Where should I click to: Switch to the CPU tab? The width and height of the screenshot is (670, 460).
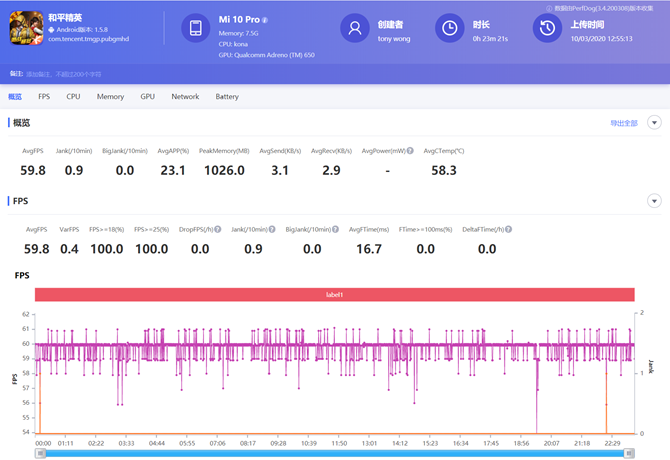73,97
